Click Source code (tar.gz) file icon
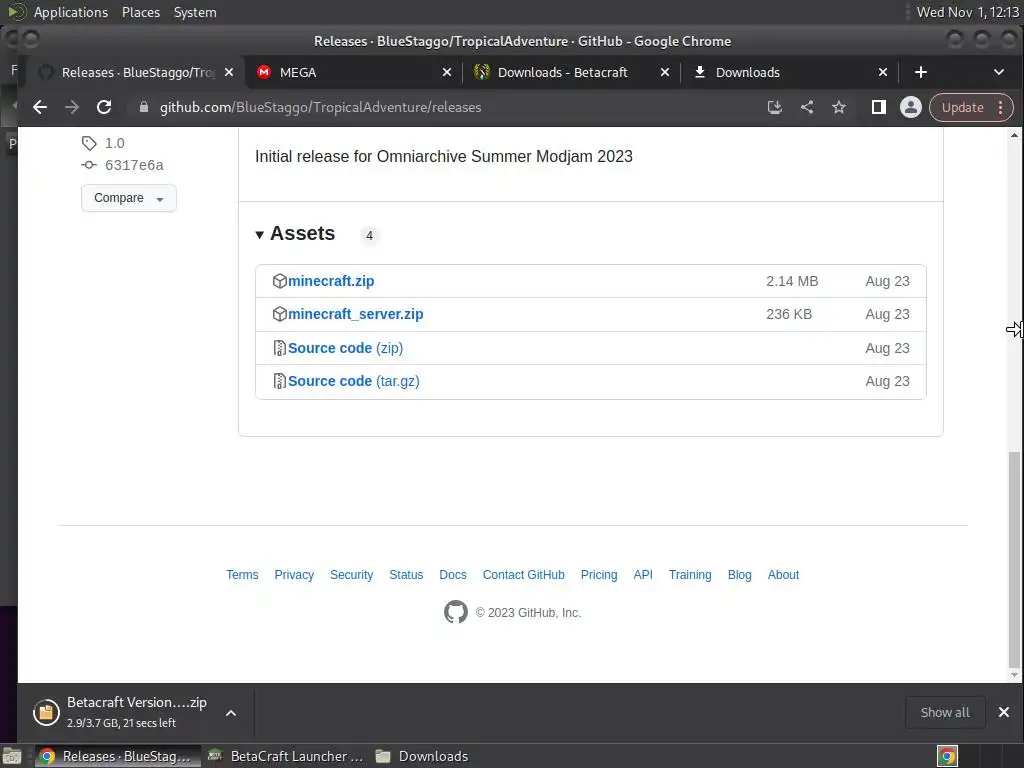Image resolution: width=1024 pixels, height=768 pixels. pyautogui.click(x=280, y=381)
